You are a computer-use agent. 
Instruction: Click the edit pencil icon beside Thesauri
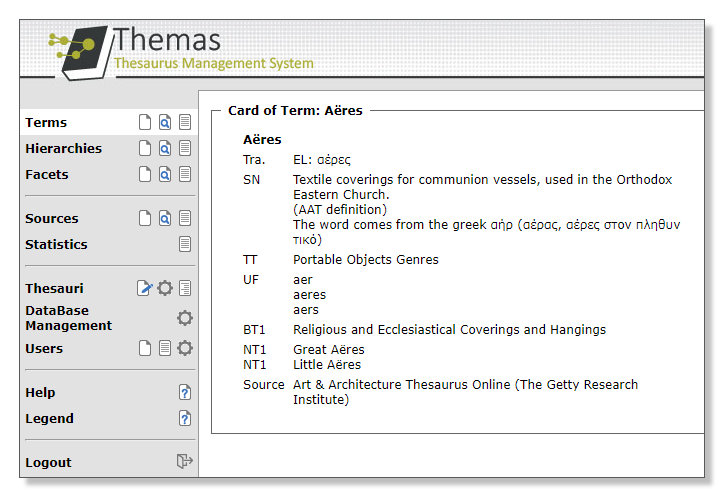pyautogui.click(x=145, y=288)
